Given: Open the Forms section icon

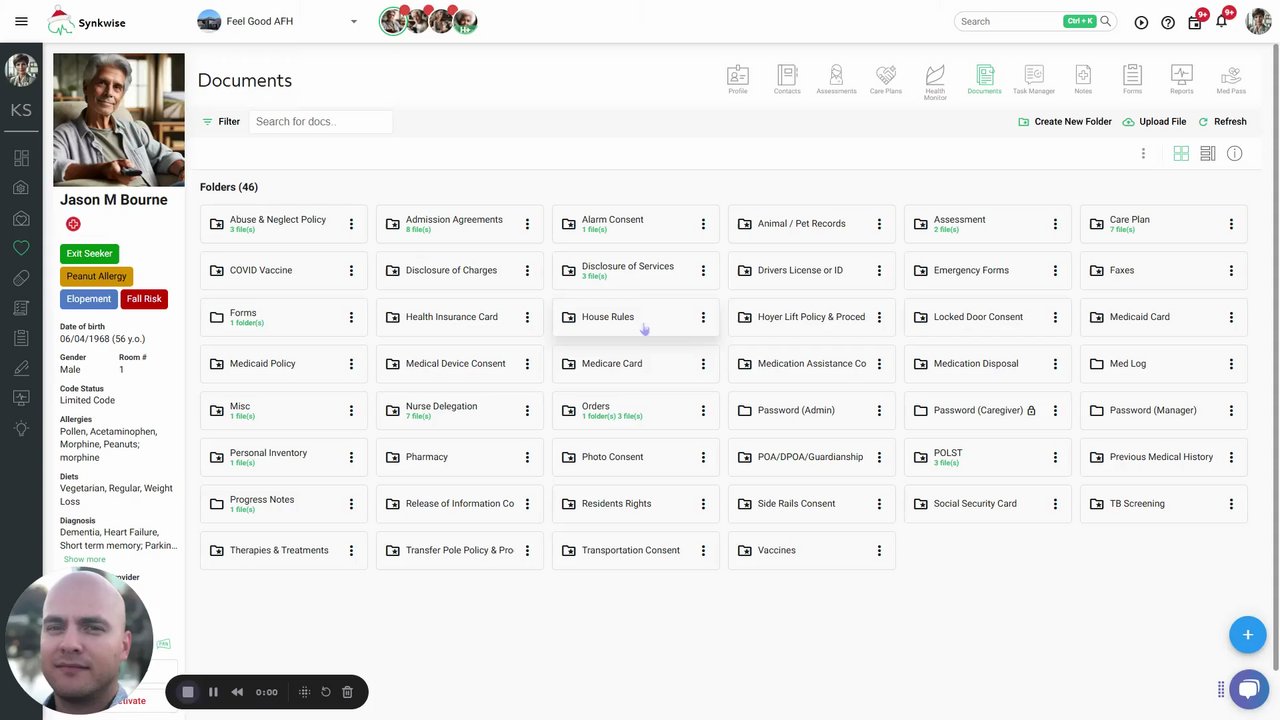Looking at the screenshot, I should [1132, 79].
